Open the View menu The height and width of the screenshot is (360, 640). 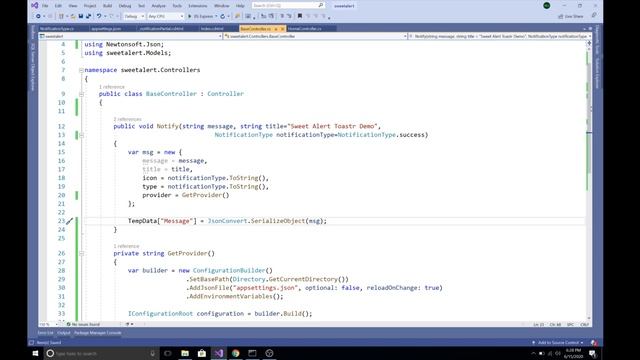pyautogui.click(x=73, y=6)
